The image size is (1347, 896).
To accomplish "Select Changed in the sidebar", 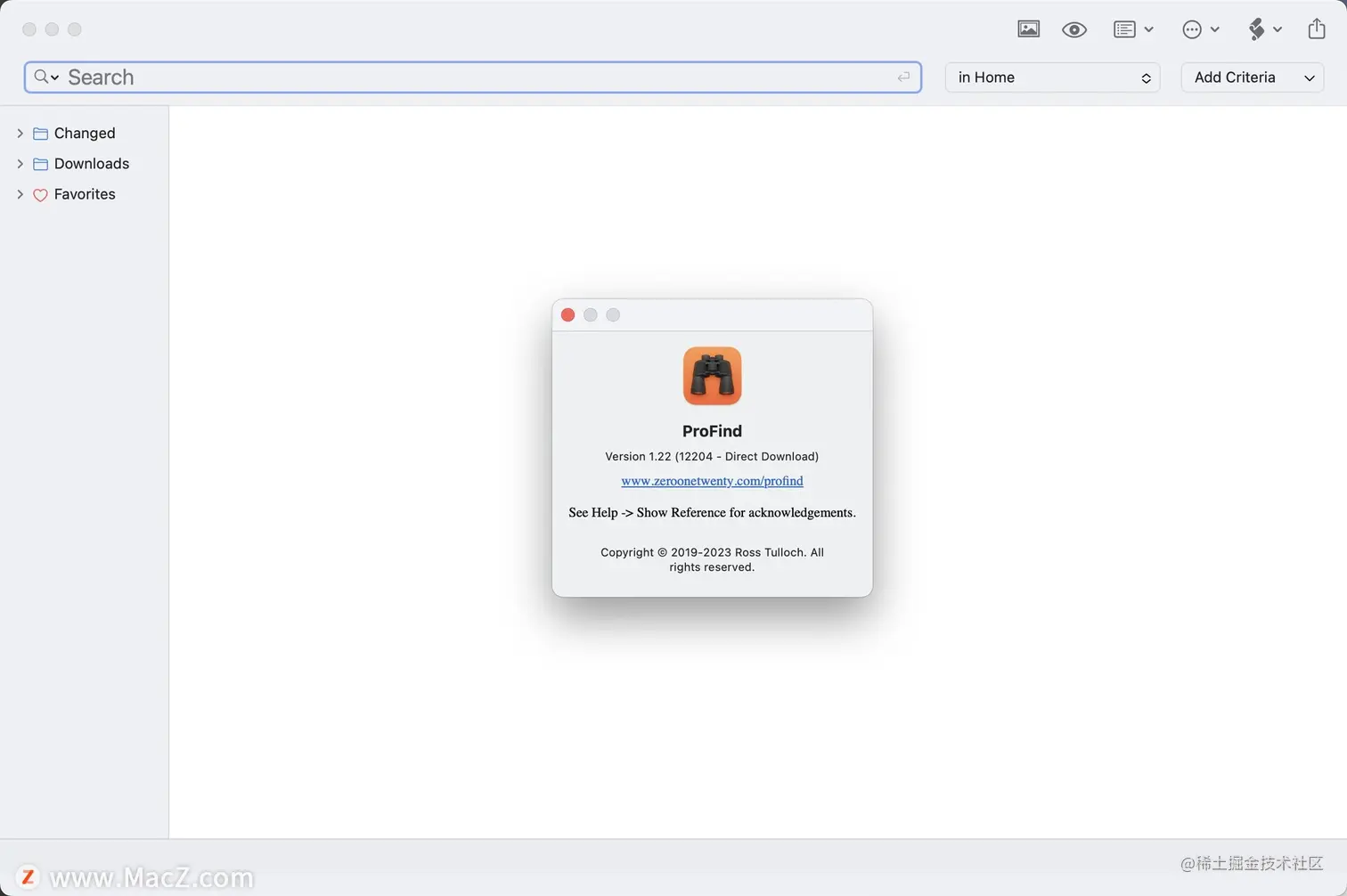I will pos(85,133).
